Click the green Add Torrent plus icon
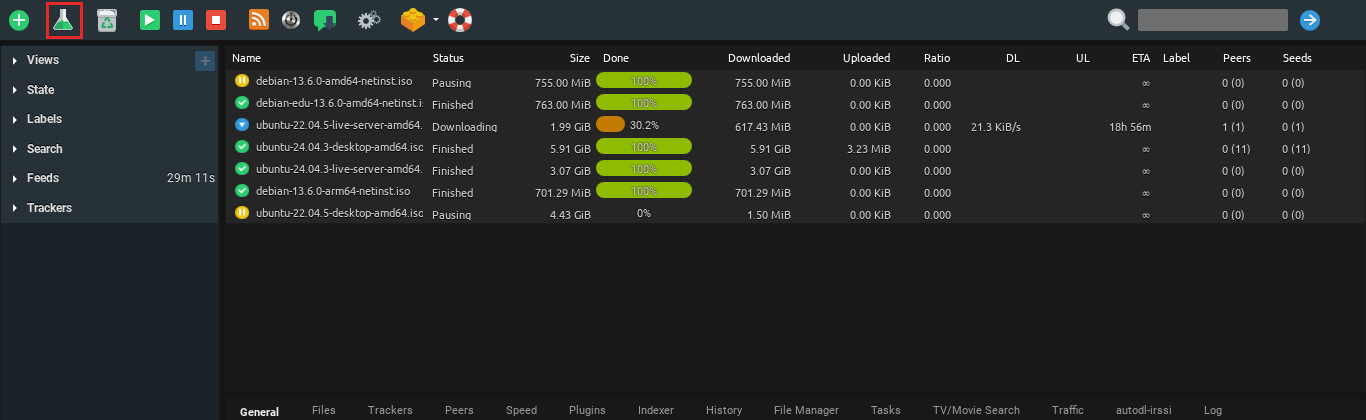 click(x=19, y=20)
